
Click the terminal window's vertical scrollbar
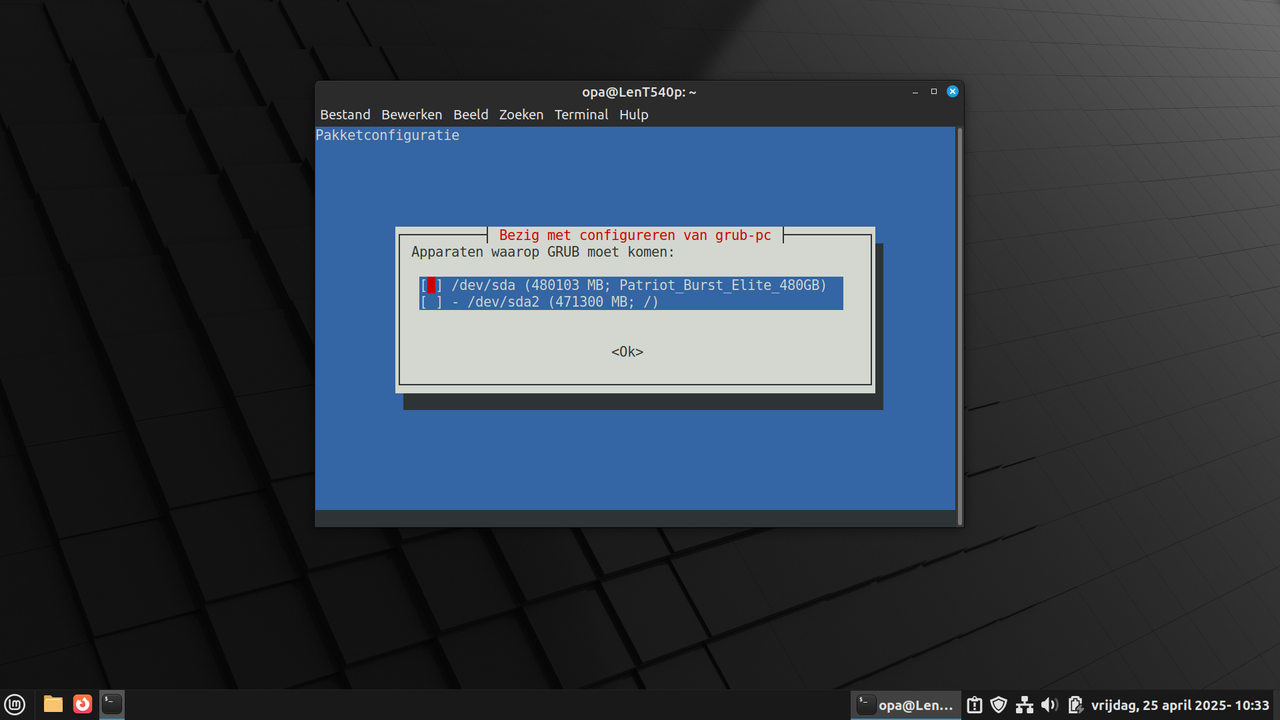coord(960,325)
